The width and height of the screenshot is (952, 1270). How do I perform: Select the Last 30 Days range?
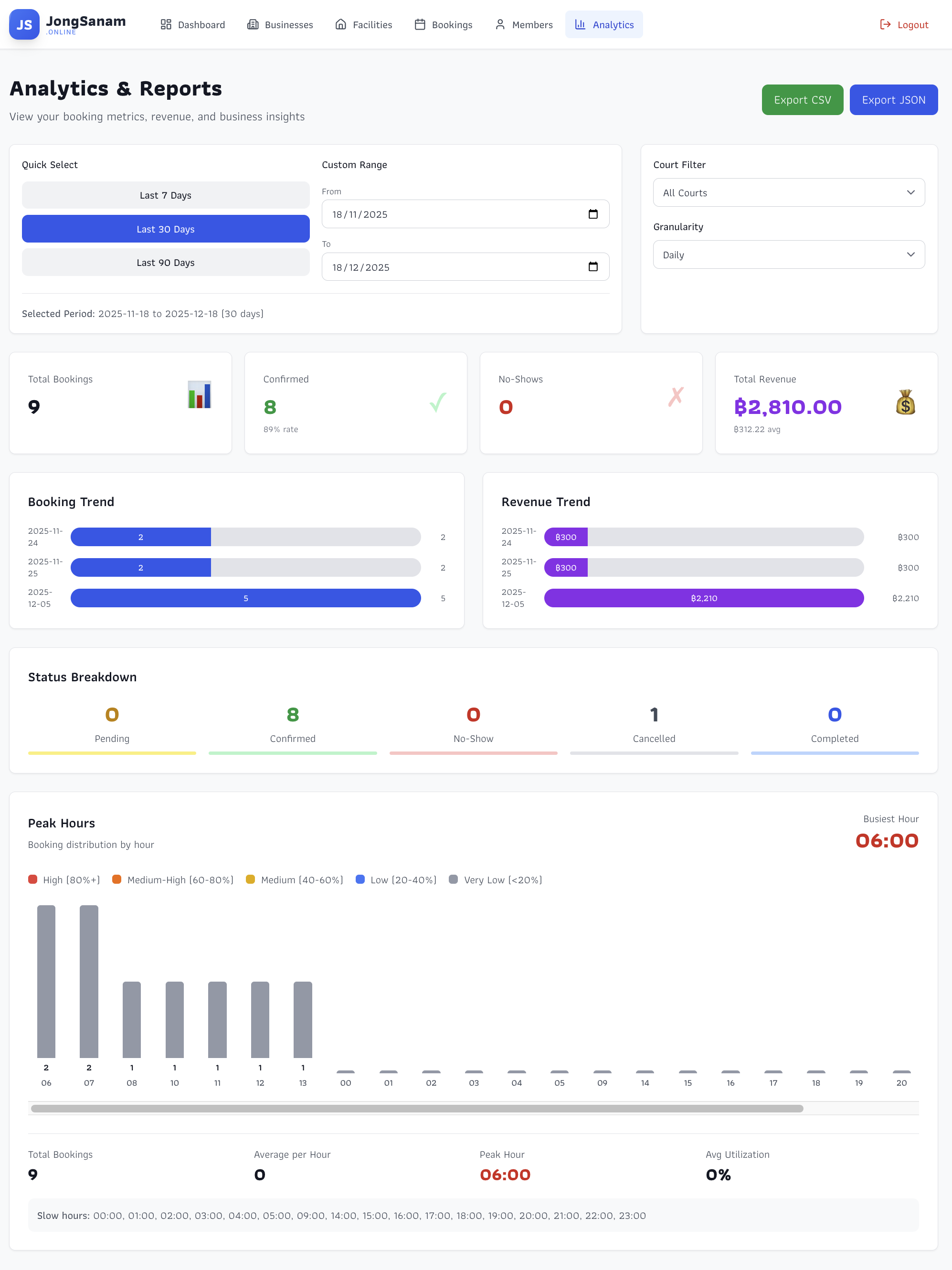point(165,229)
